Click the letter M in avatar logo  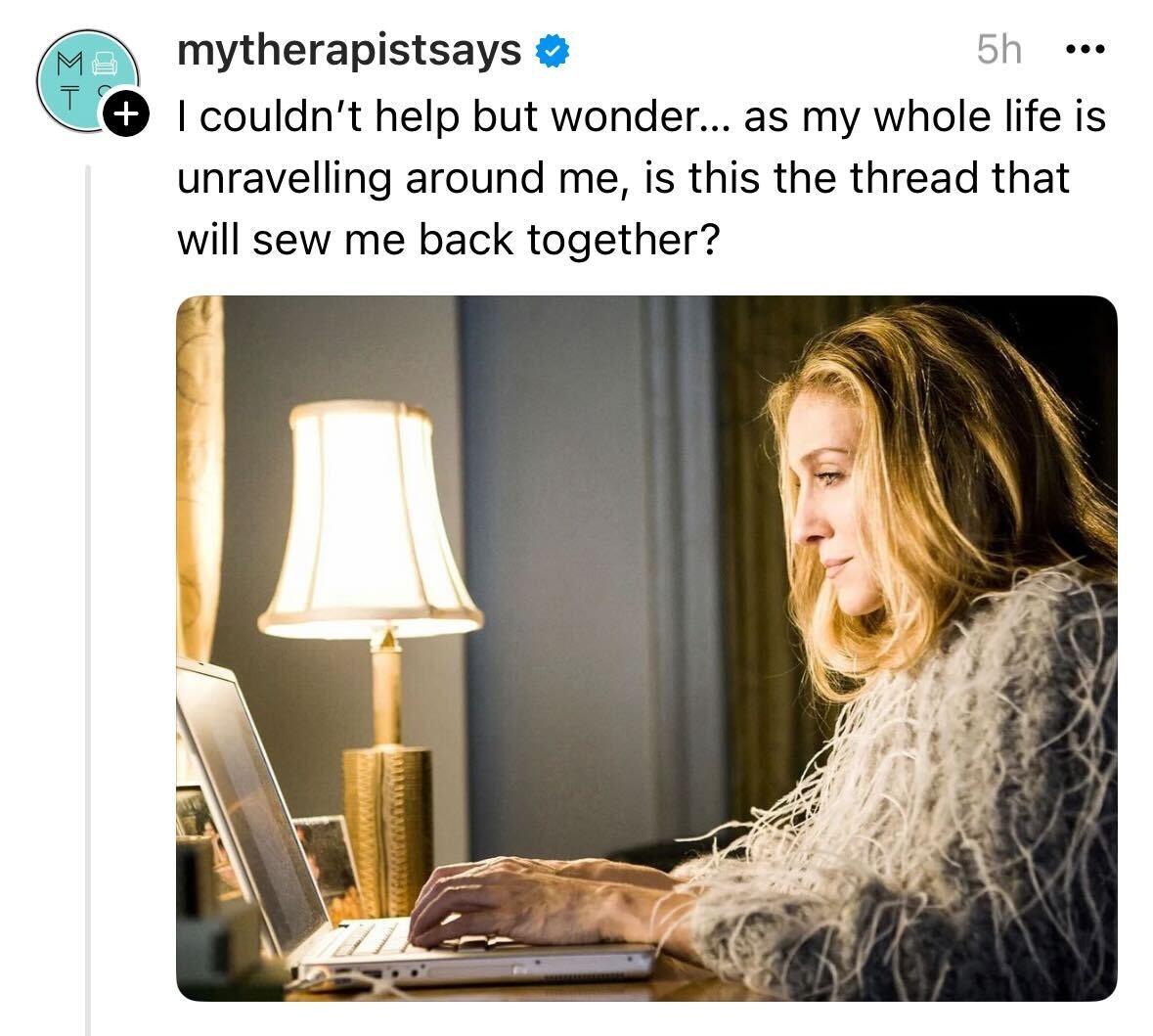coord(70,64)
